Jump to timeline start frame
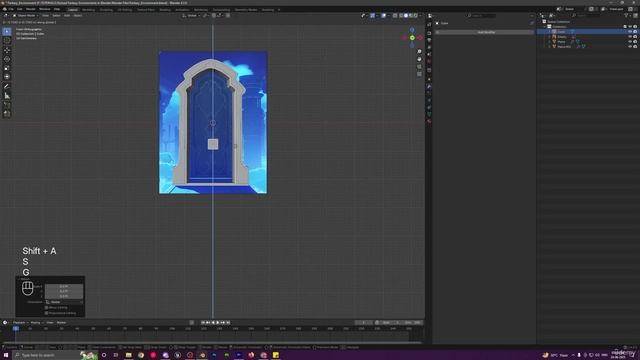 [203, 322]
